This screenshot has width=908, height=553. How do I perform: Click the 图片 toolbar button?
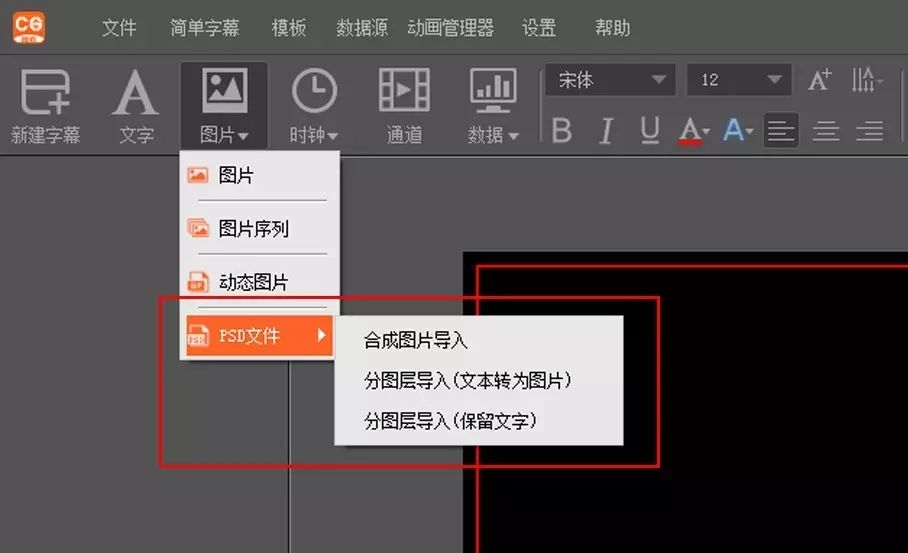[x=224, y=106]
